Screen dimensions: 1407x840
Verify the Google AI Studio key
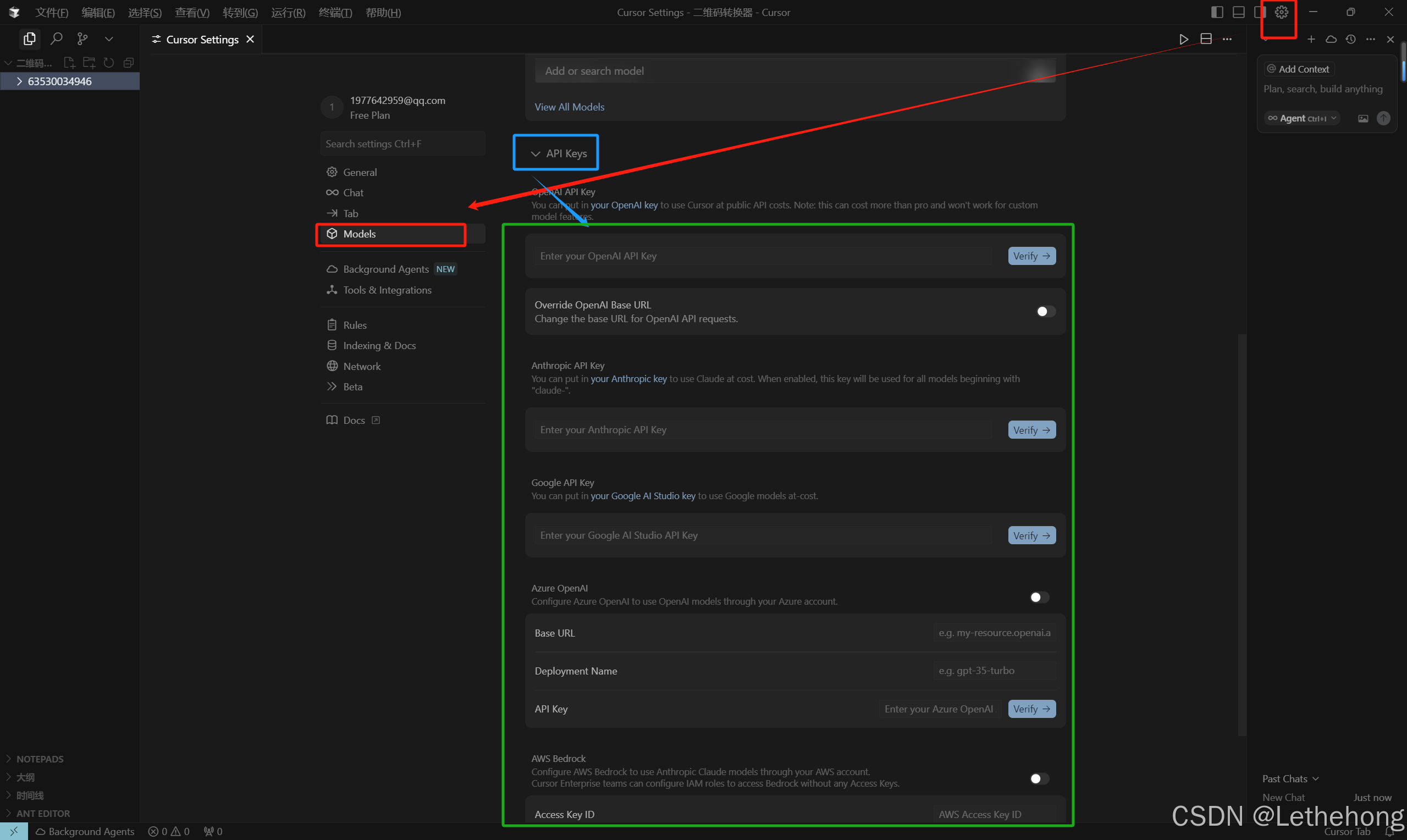coord(1031,535)
